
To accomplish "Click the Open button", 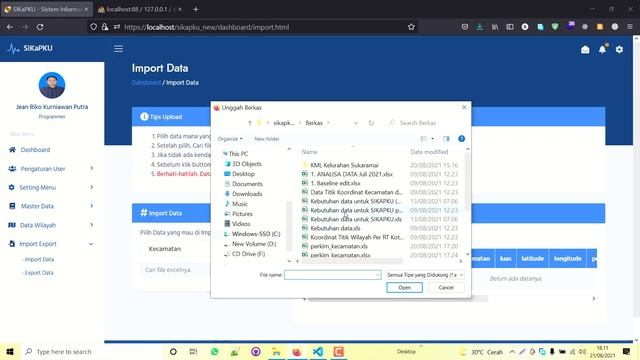I will 404,287.
